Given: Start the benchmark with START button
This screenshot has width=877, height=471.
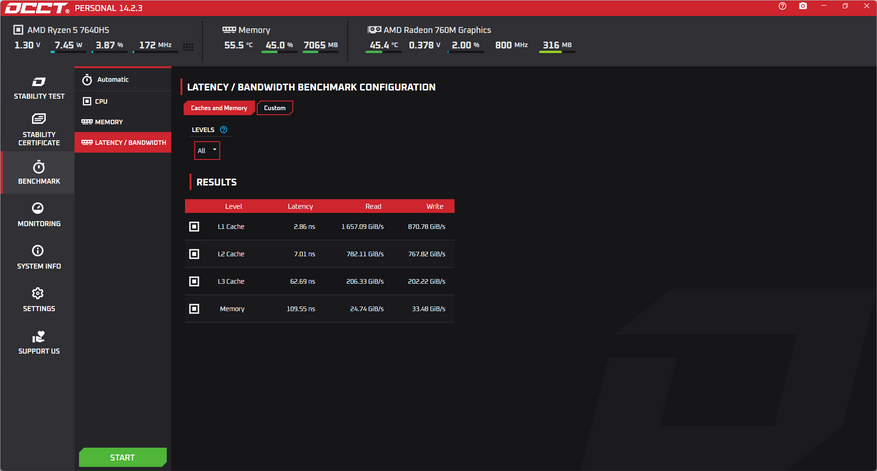Looking at the screenshot, I should [122, 458].
